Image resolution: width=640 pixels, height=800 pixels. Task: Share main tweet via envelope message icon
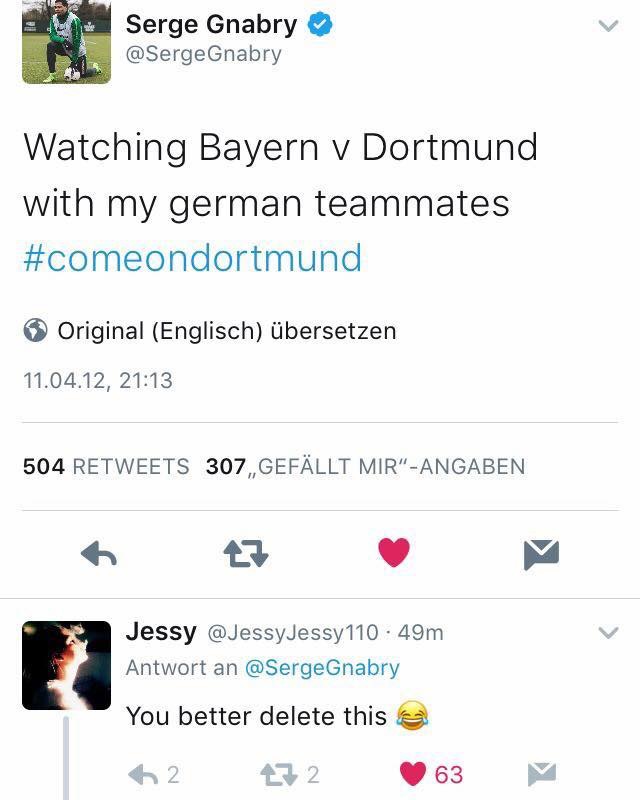[541, 554]
